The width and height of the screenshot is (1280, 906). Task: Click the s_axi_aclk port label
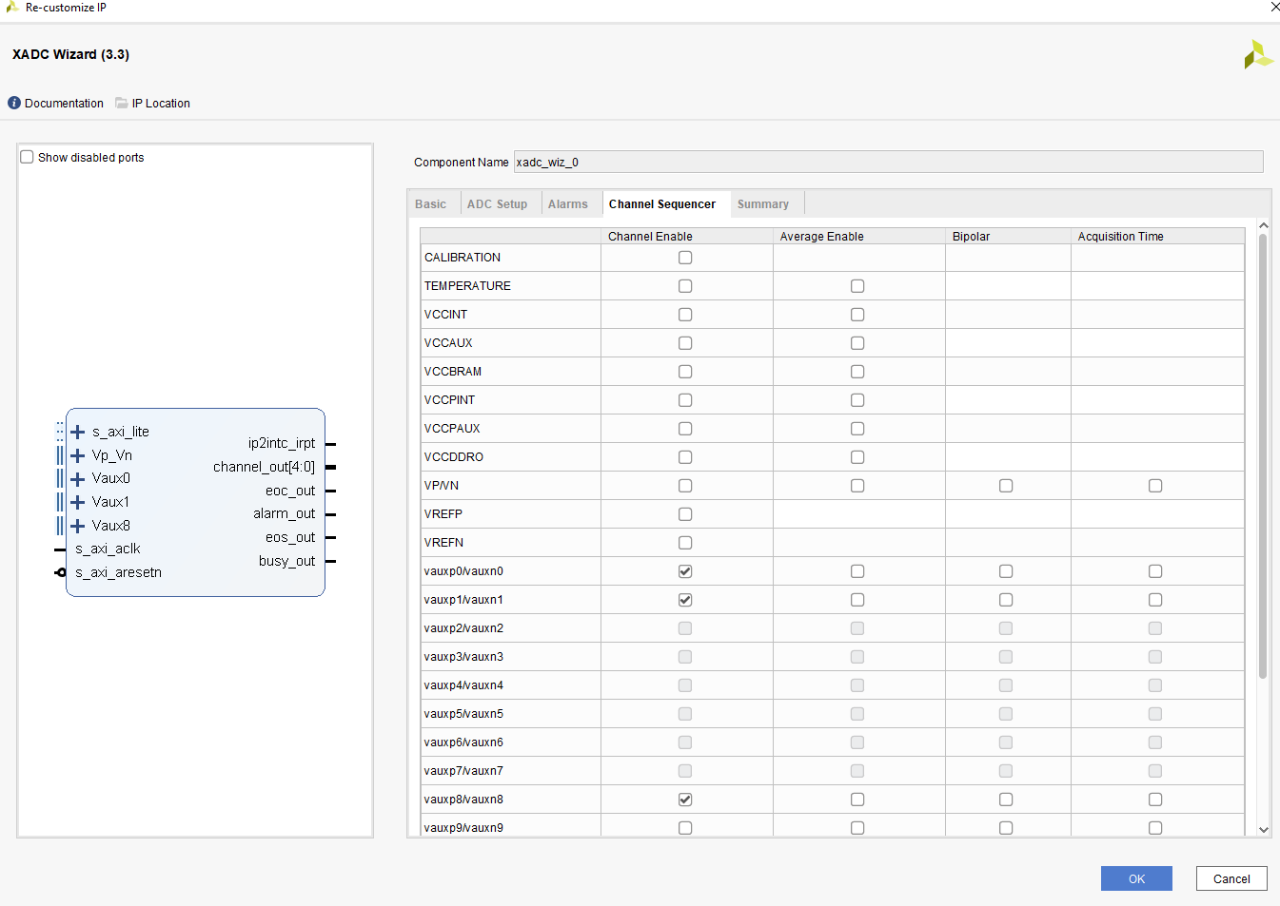point(108,549)
